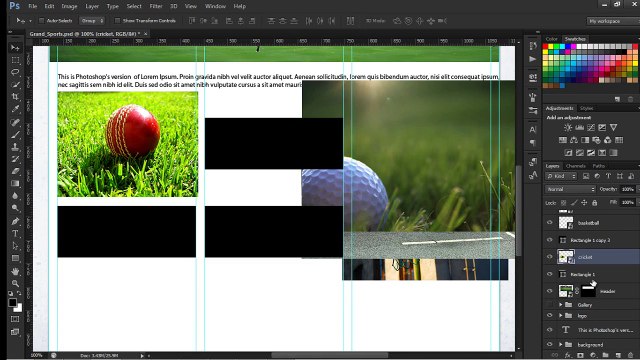Open the Filter menu
This screenshot has height=360, width=640.
156,6
